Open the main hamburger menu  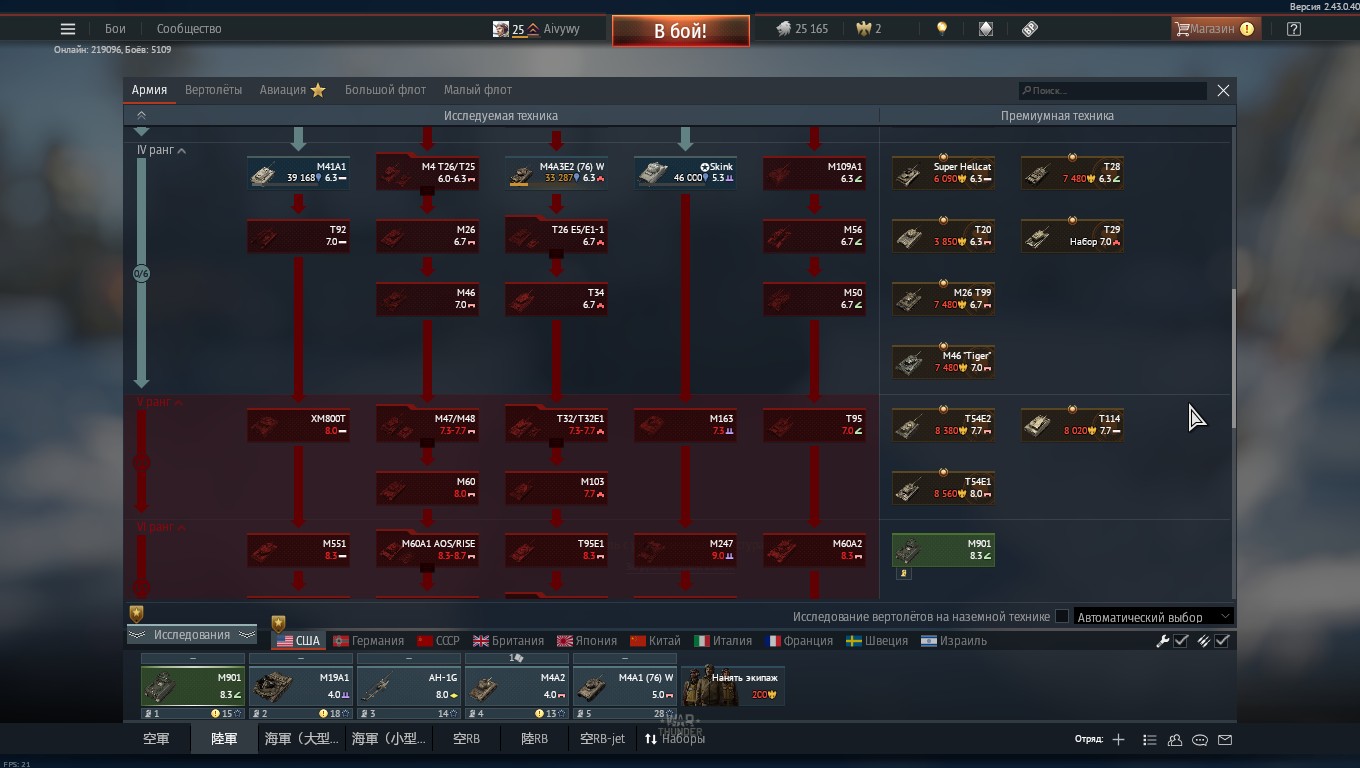pyautogui.click(x=68, y=29)
